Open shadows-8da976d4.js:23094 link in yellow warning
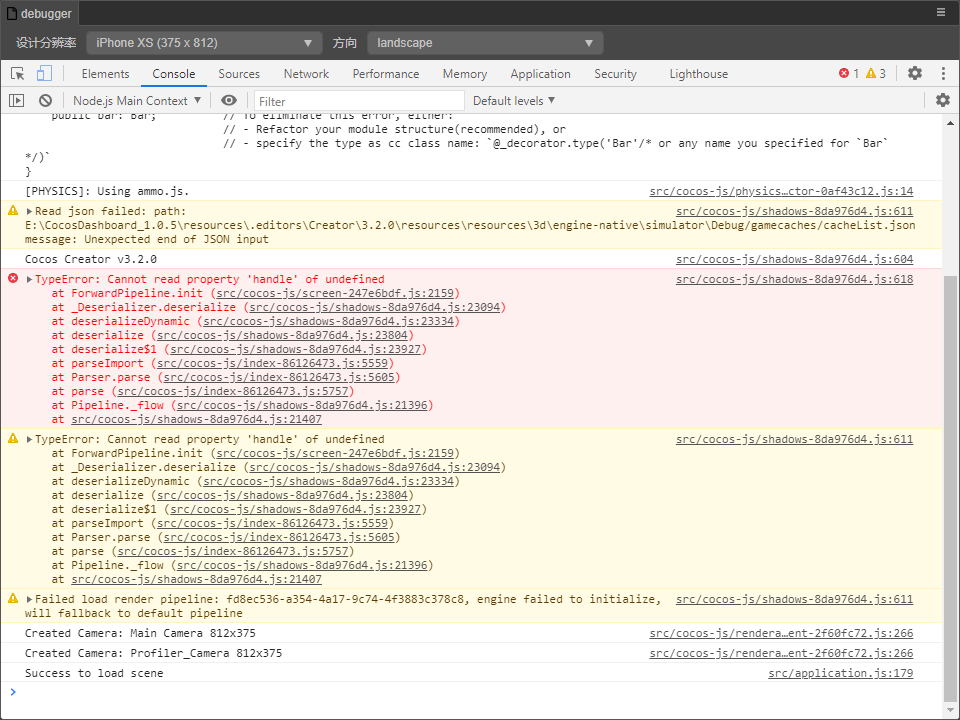Screen dimensions: 960x720 point(375,467)
